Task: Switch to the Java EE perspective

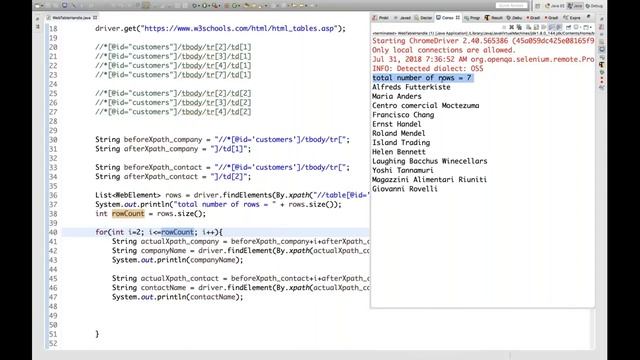Action: point(554,6)
